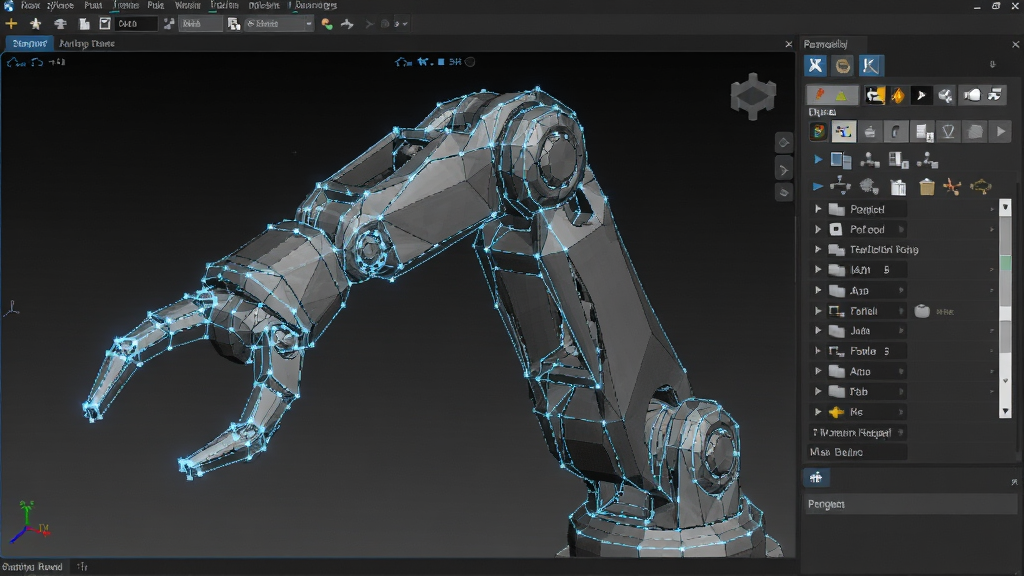Screen dimensions: 1024x576
Task: Select the orange flame diamond icon
Action: (x=899, y=95)
